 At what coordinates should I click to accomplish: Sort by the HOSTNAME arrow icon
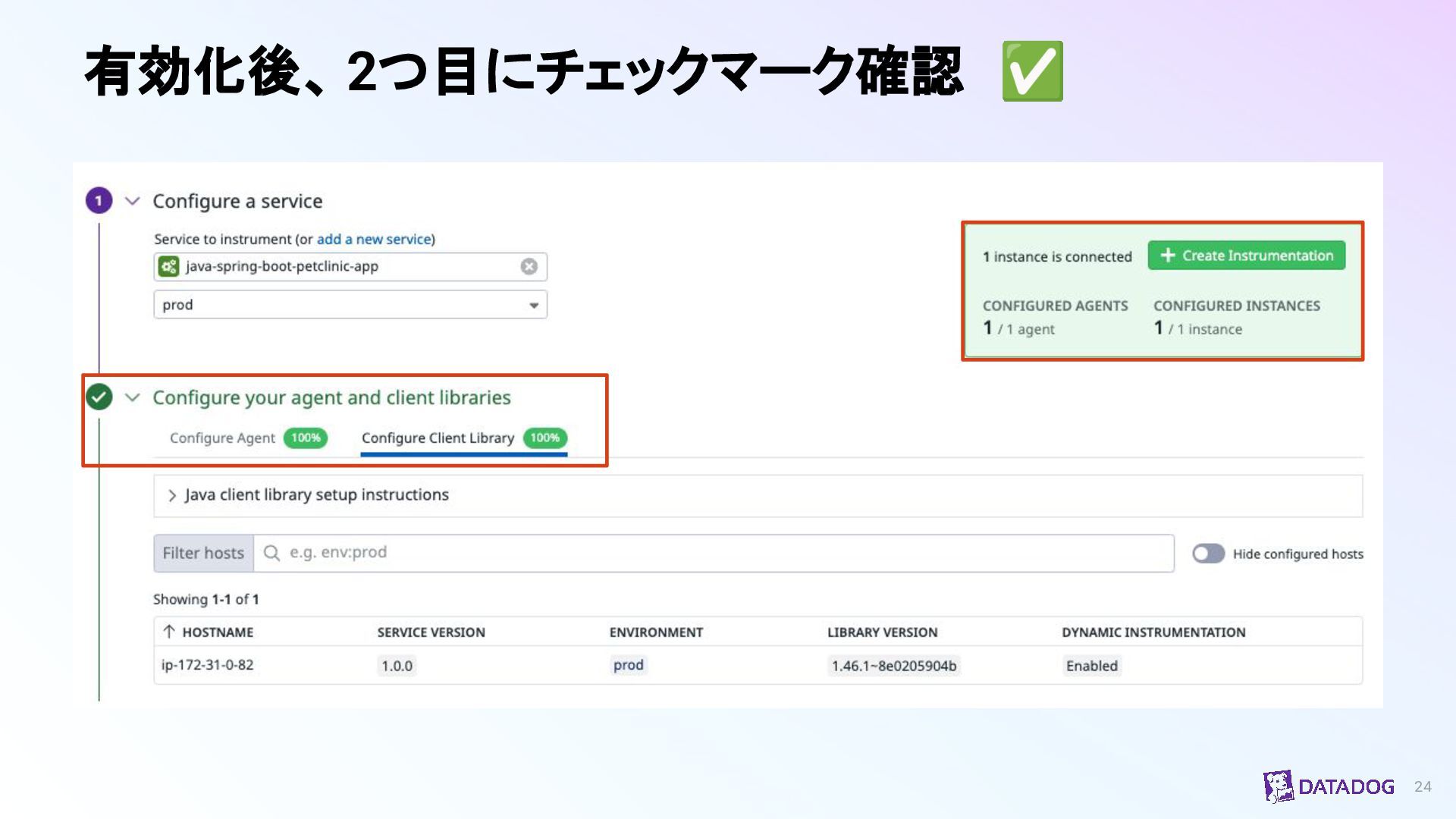169,632
